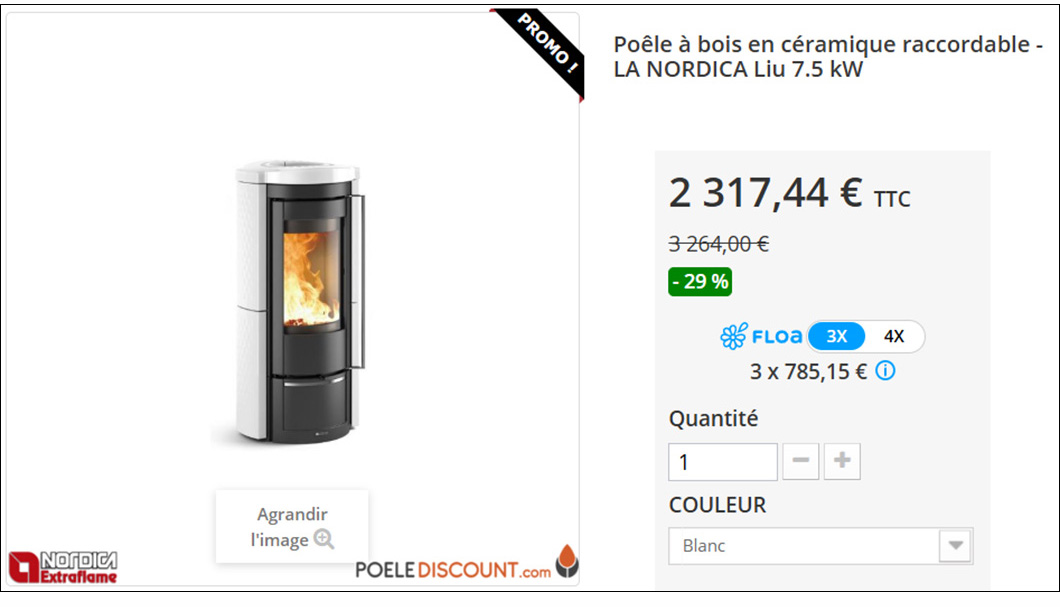Click the Nordica Extraflame brand logo
This screenshot has width=1060, height=607.
click(63, 567)
